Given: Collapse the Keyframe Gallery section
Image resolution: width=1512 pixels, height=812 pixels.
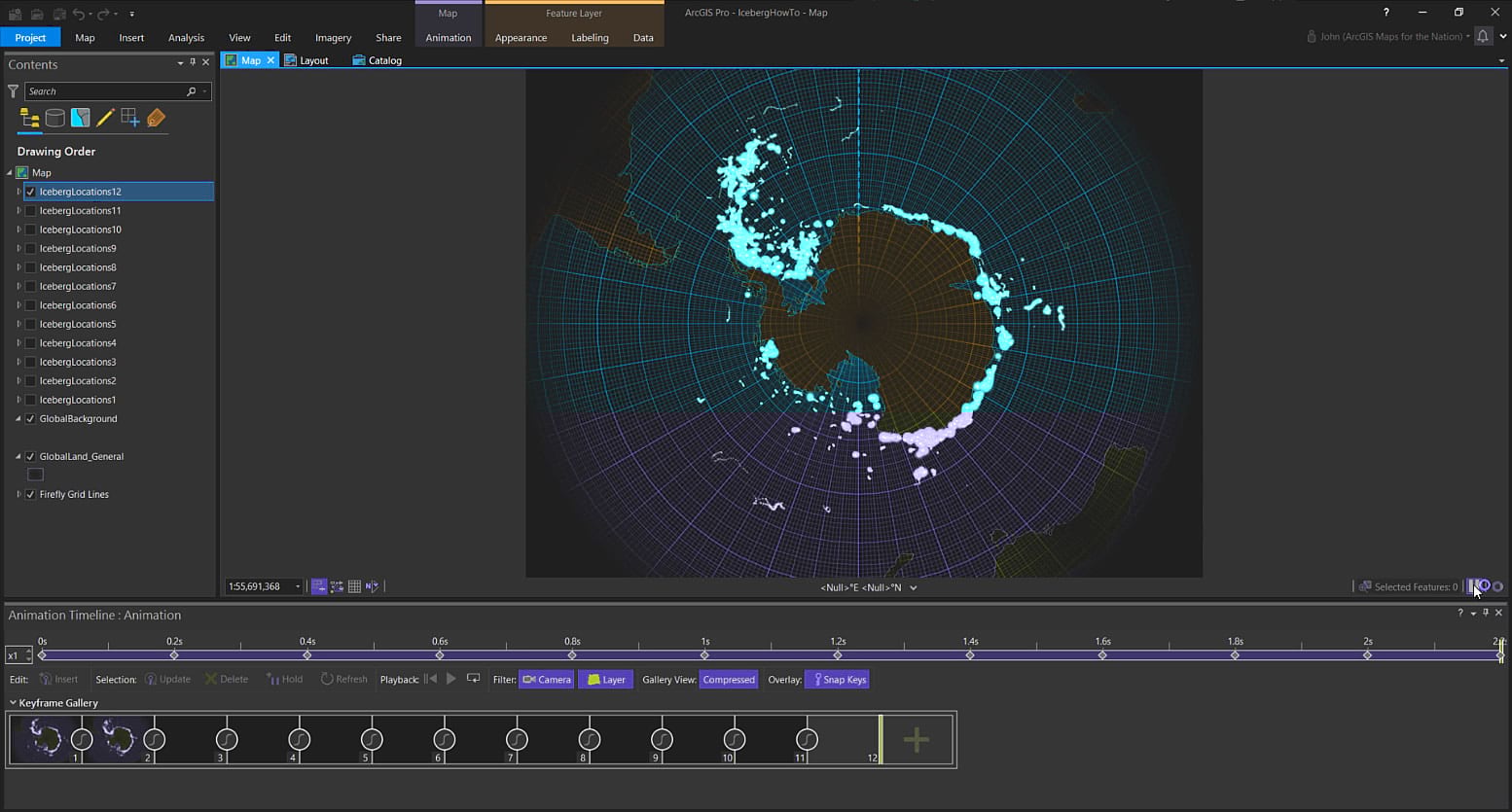Looking at the screenshot, I should pos(13,703).
